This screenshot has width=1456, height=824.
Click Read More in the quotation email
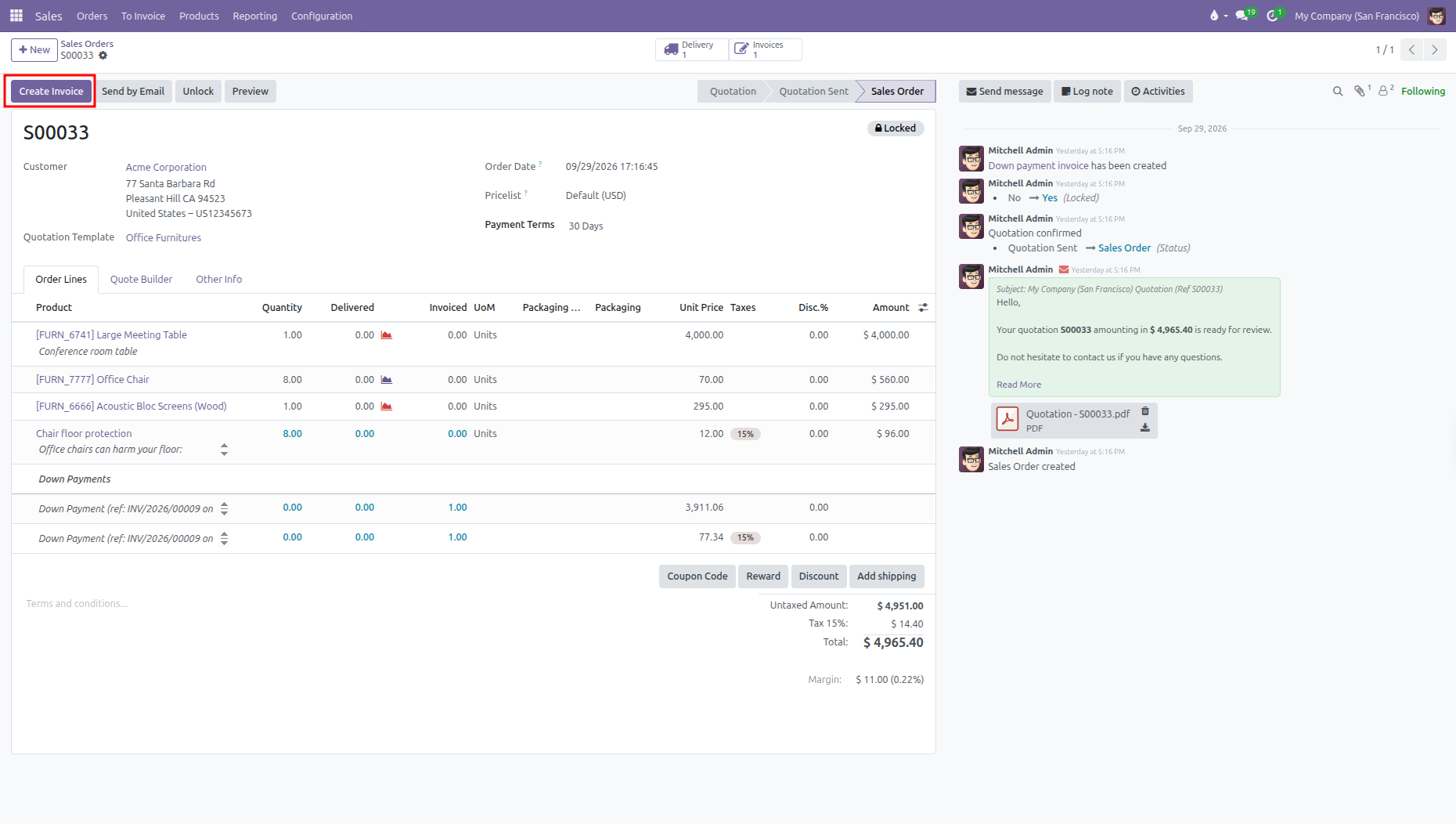(1018, 385)
